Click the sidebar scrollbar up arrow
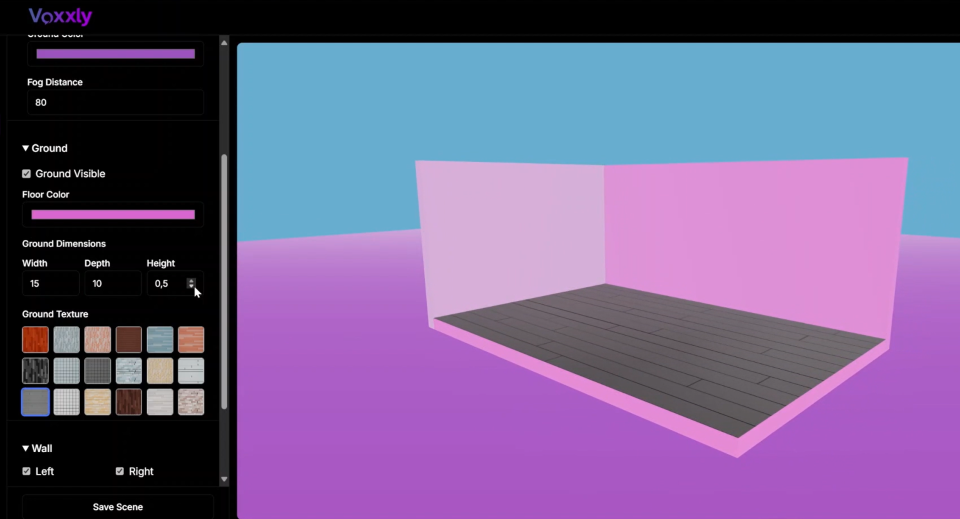Image resolution: width=960 pixels, height=519 pixels. [224, 43]
